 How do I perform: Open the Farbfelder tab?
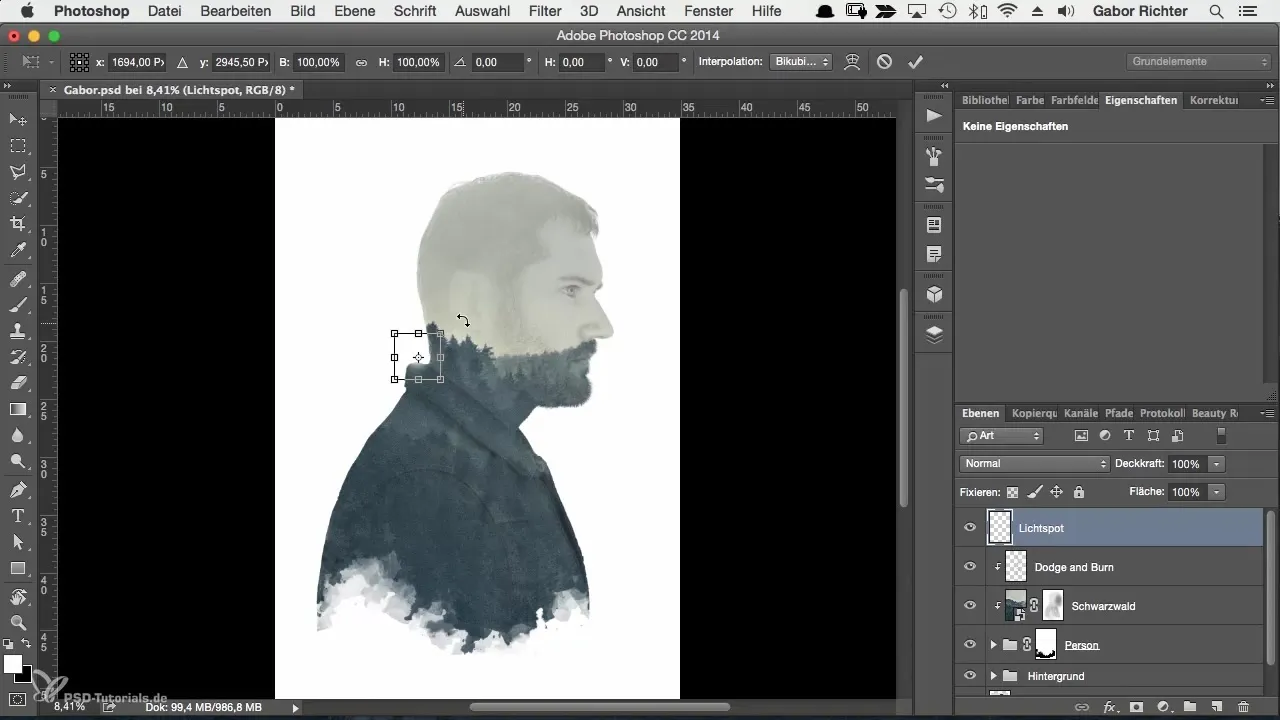pyautogui.click(x=1073, y=100)
